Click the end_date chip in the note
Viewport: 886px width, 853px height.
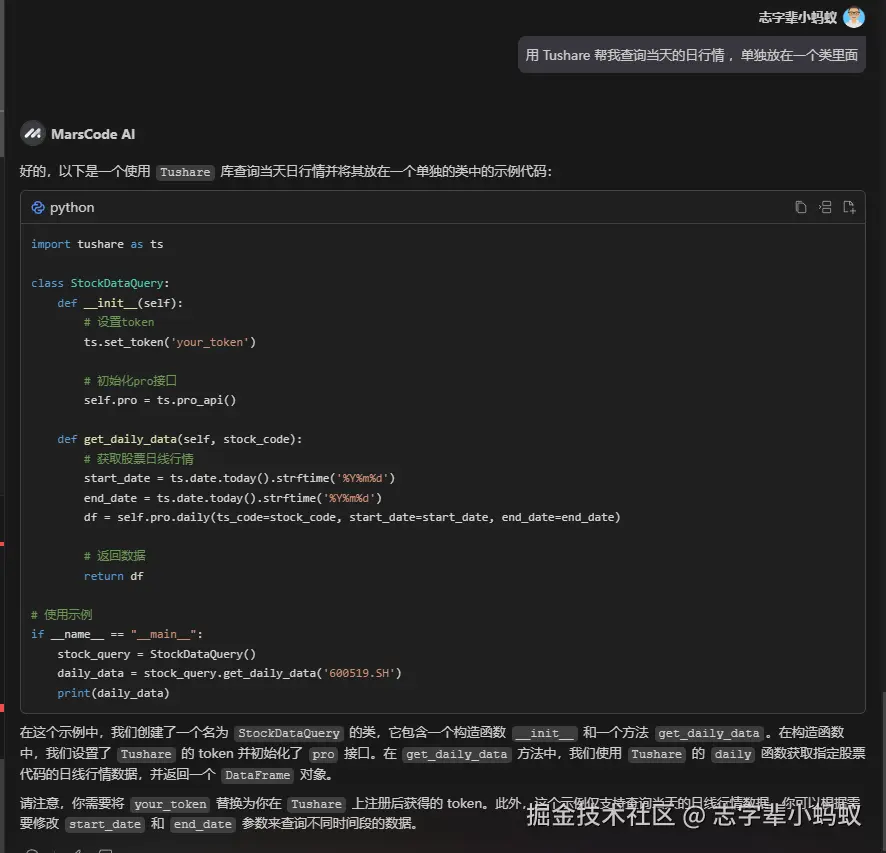(202, 824)
